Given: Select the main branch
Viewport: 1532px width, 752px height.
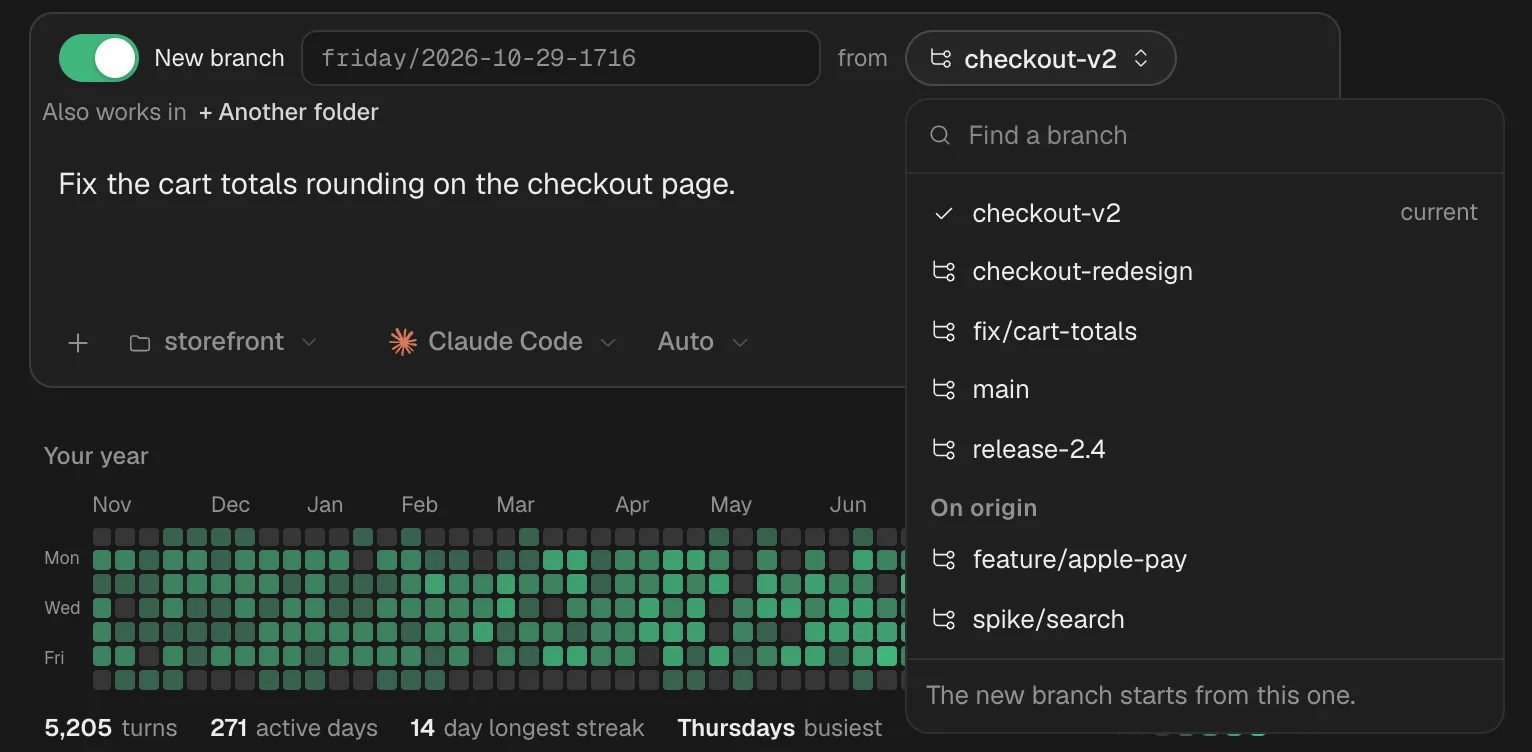Looking at the screenshot, I should pos(1205,389).
